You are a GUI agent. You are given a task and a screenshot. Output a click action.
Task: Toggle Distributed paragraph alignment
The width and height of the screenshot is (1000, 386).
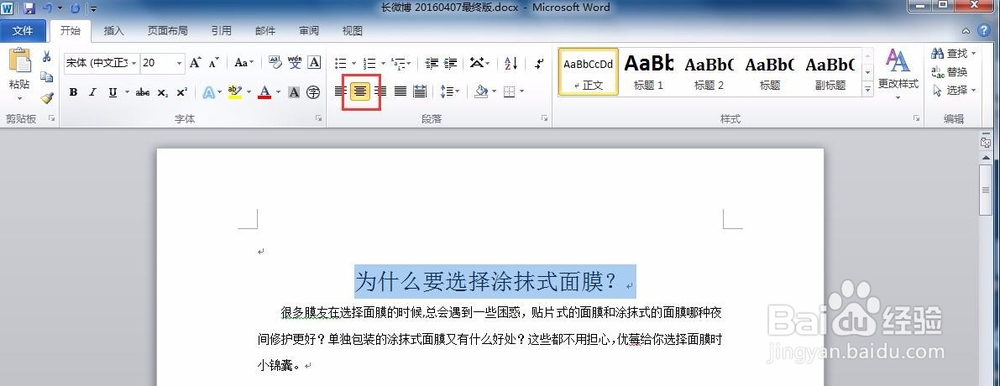[x=419, y=92]
